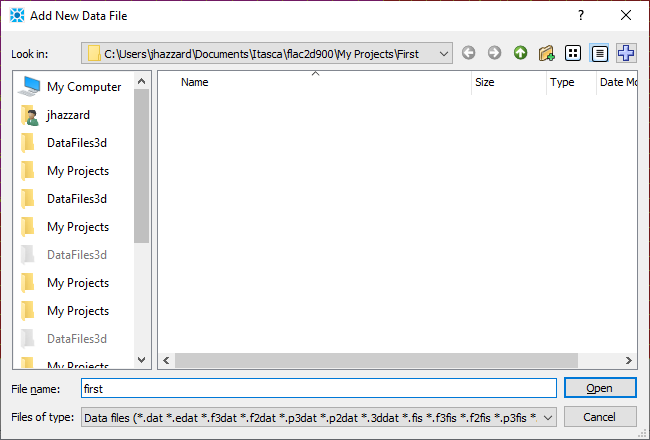This screenshot has width=650, height=440.
Task: Go up to the parent directory
Action: [520, 53]
